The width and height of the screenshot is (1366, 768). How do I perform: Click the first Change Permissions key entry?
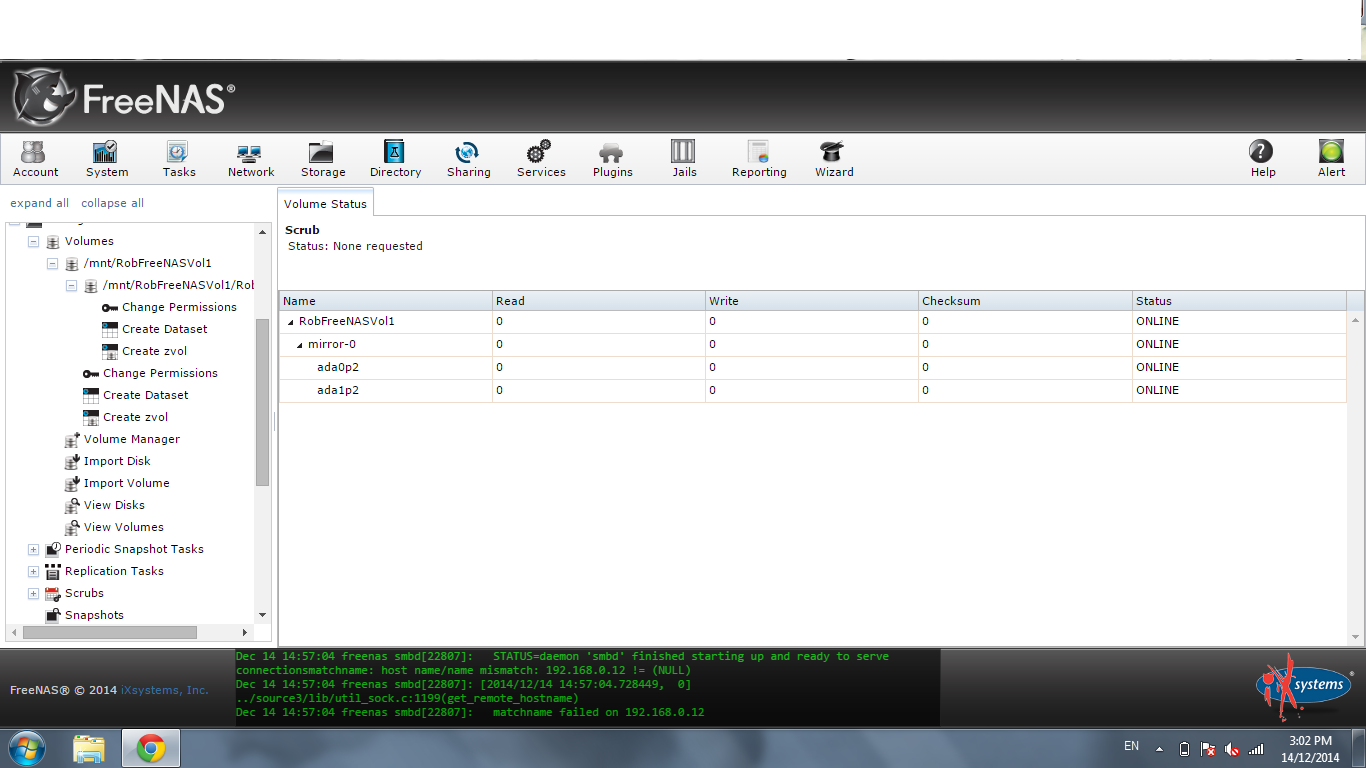(179, 307)
